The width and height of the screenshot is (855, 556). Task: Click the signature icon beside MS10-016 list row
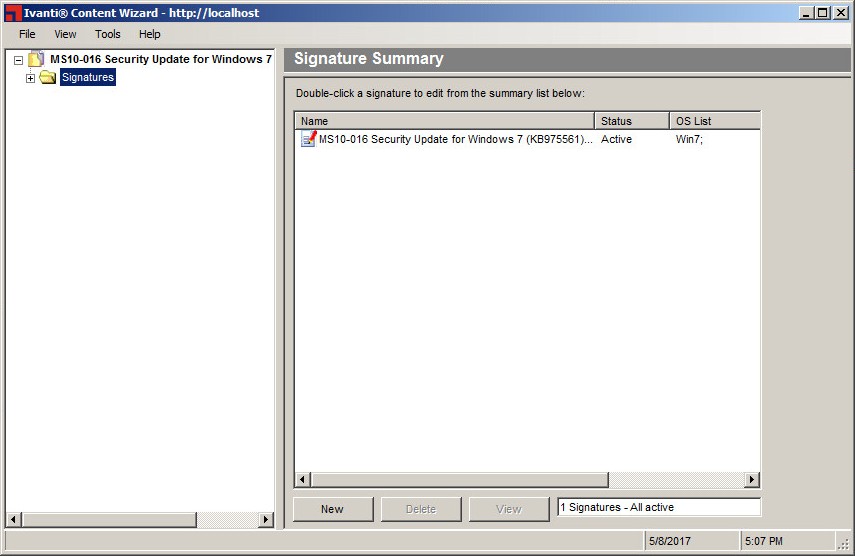tap(309, 139)
